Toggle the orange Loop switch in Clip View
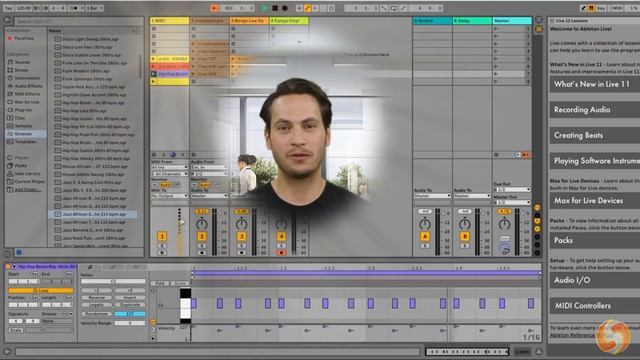 pos(40,290)
